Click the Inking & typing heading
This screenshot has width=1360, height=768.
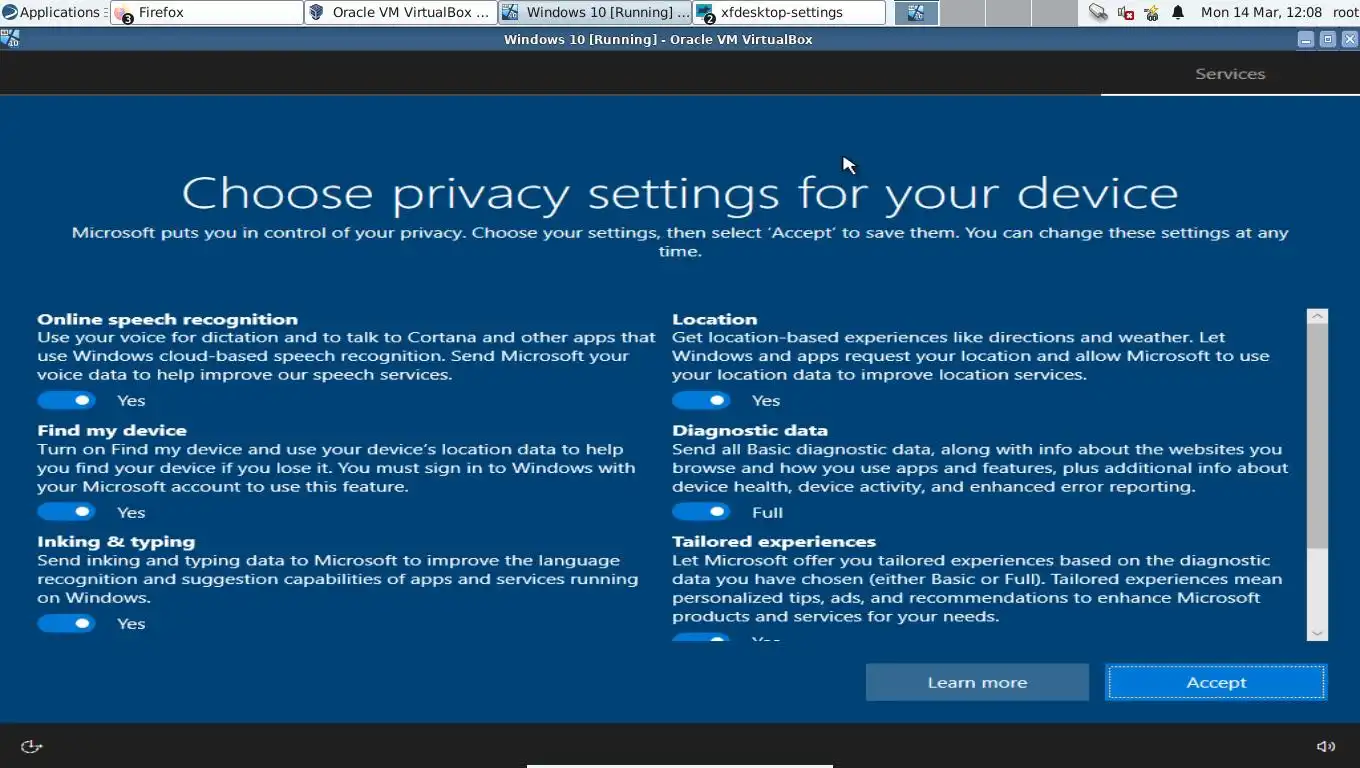point(116,542)
